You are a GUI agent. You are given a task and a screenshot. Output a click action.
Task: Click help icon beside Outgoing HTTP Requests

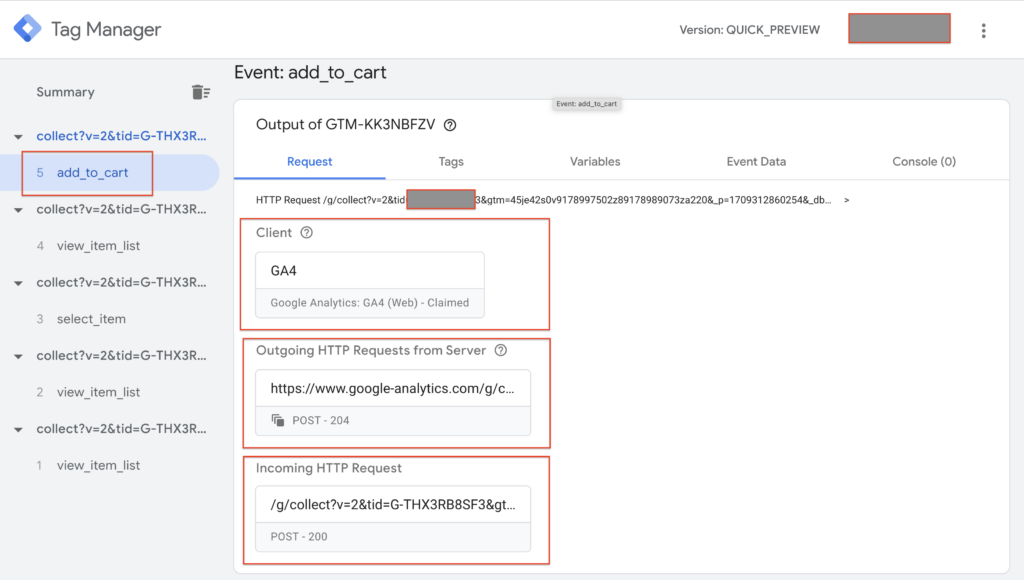501,351
